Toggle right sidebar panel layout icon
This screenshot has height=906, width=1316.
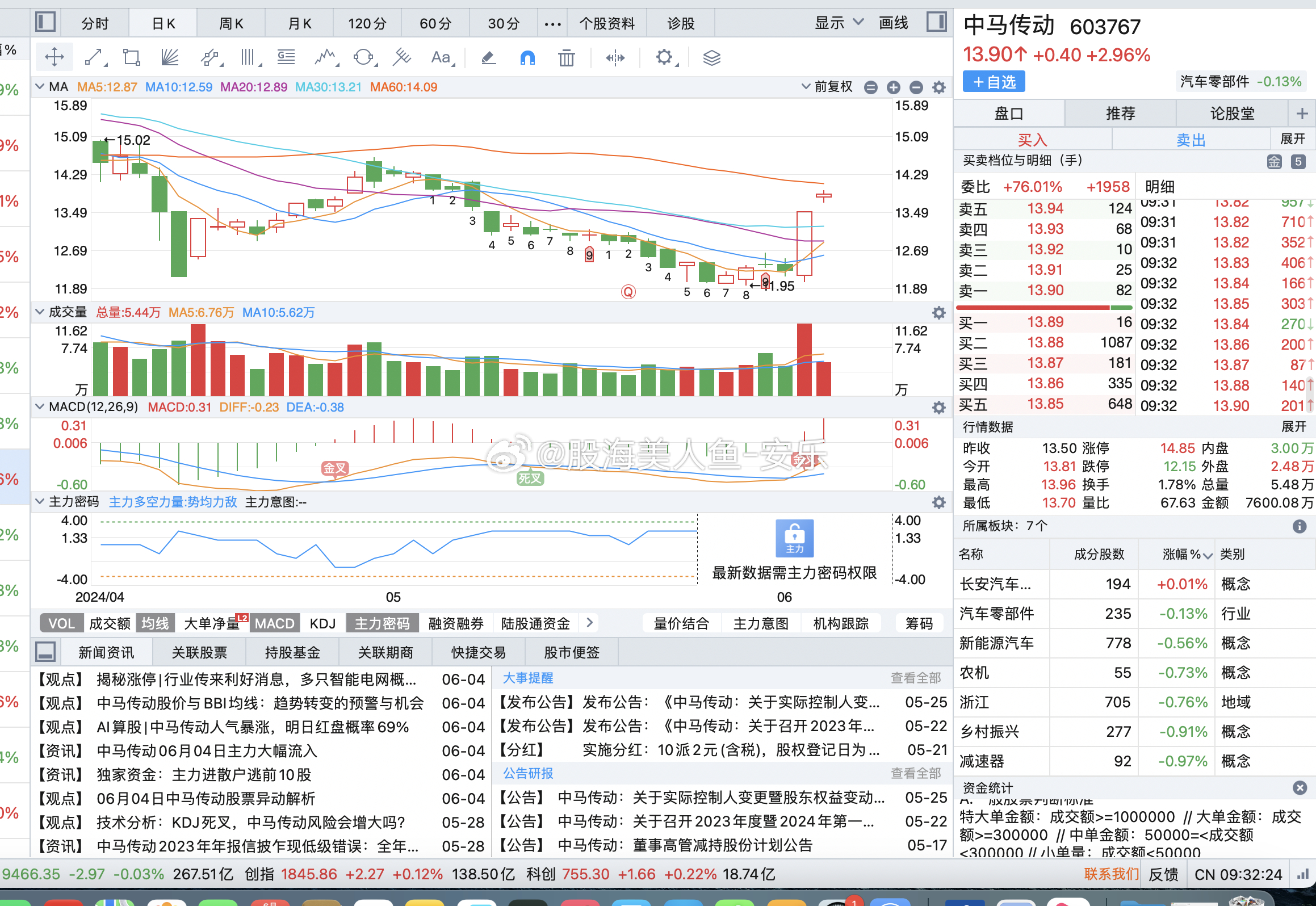point(937,22)
